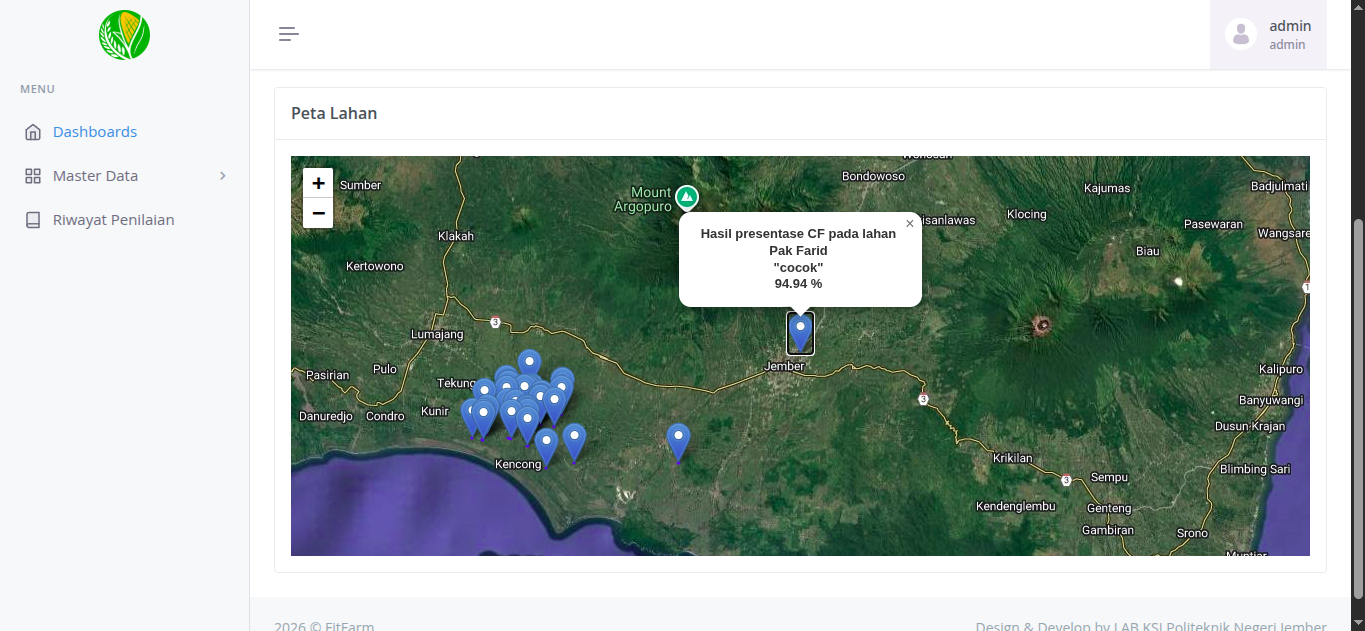
Task: Open Riwayat Penilaian page
Action: tap(113, 220)
